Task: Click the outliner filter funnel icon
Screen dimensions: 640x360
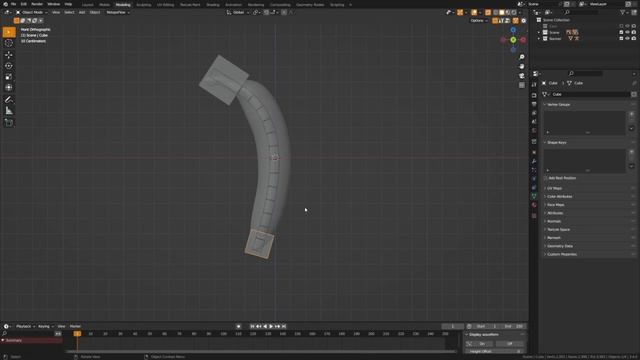Action: 622,13
